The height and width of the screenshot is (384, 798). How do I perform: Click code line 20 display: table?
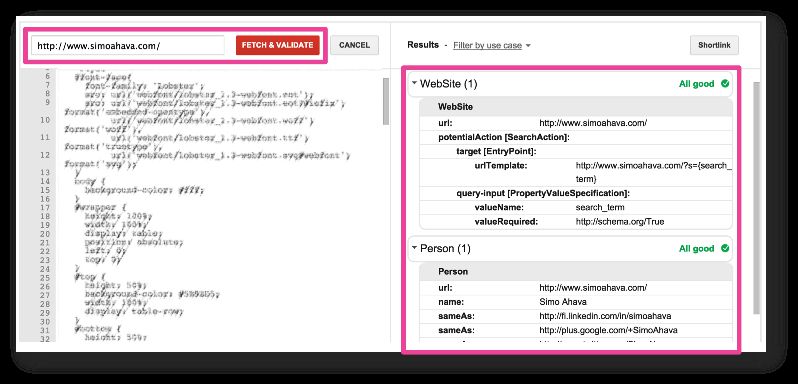(x=124, y=234)
